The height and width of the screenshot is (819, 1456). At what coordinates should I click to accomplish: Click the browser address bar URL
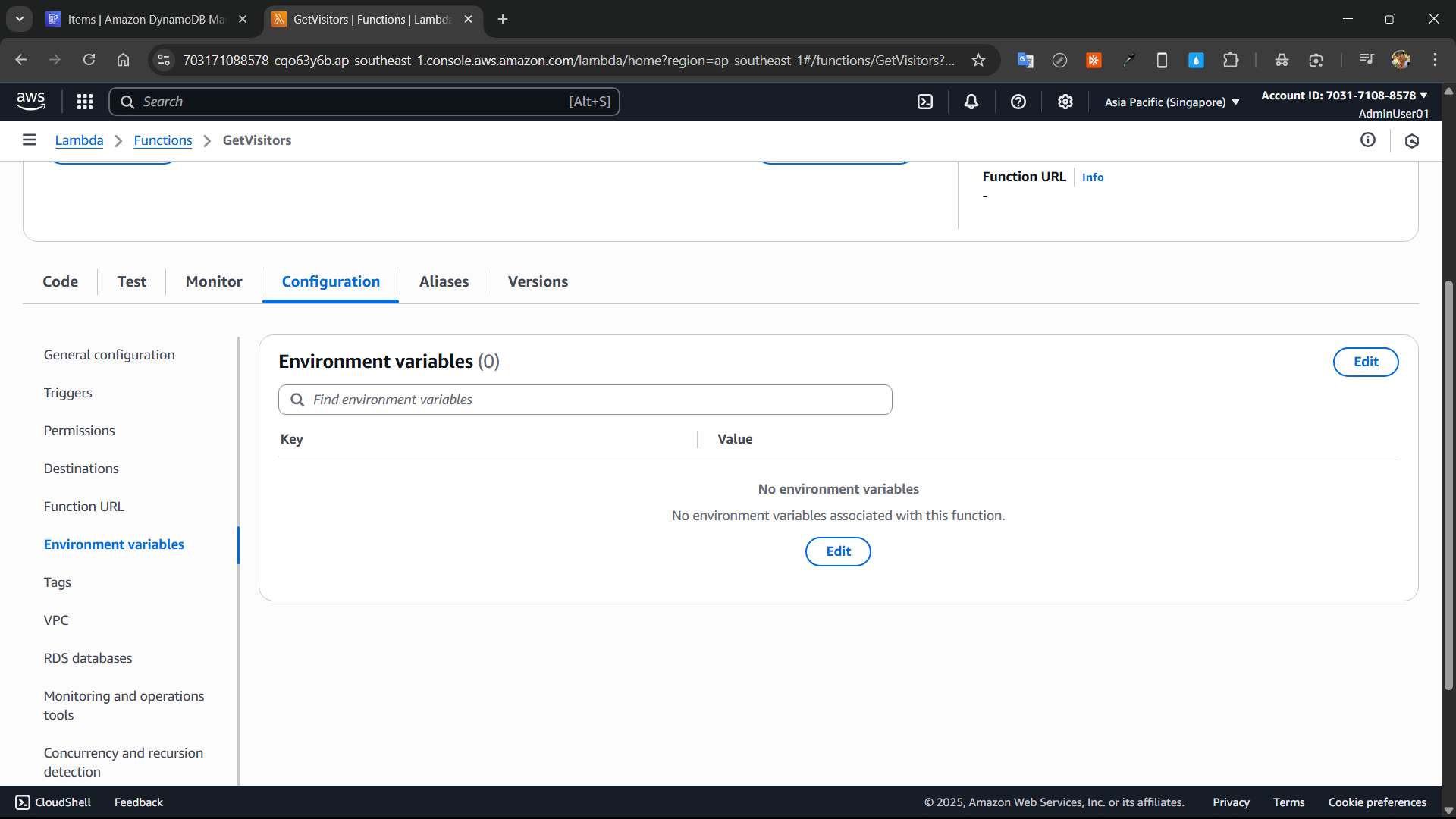[x=569, y=60]
